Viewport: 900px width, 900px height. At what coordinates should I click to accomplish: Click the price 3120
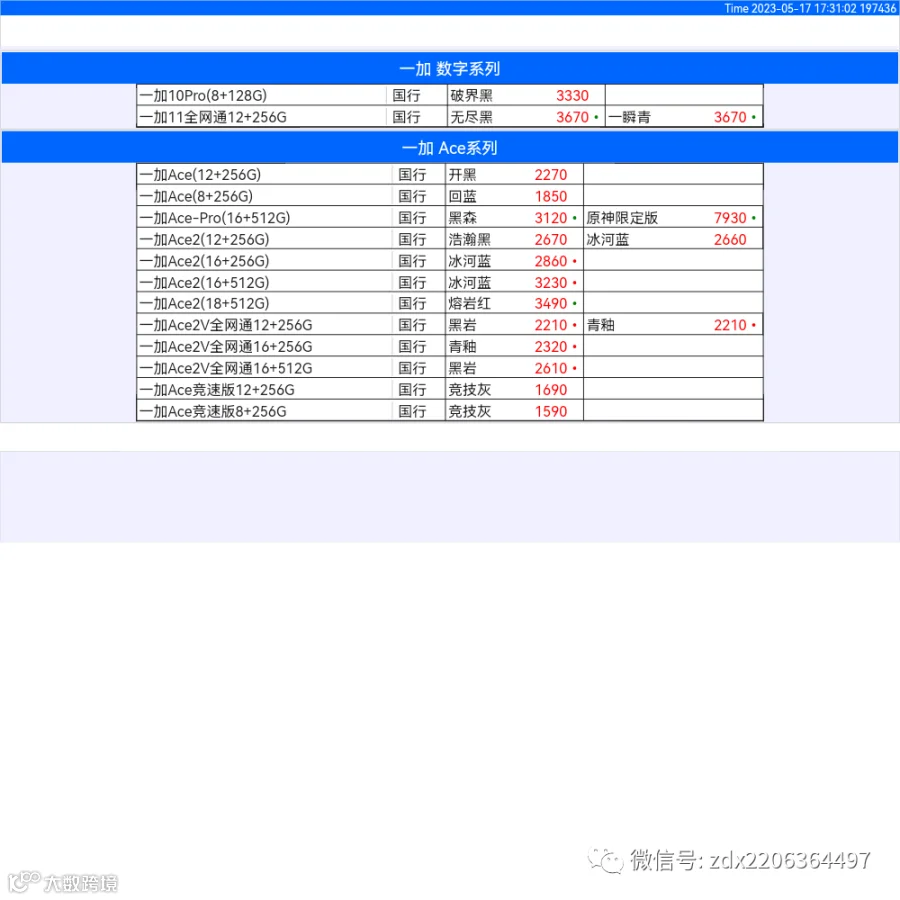click(x=551, y=218)
